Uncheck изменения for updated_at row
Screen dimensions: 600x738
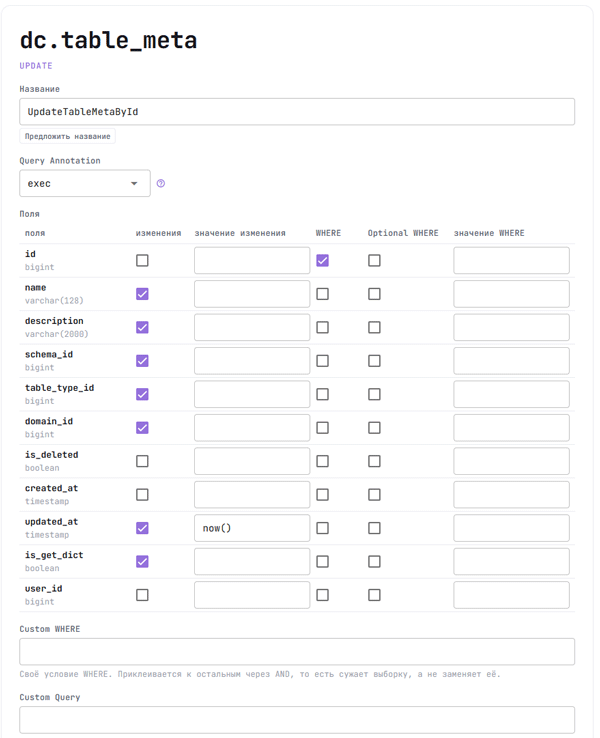point(142,528)
